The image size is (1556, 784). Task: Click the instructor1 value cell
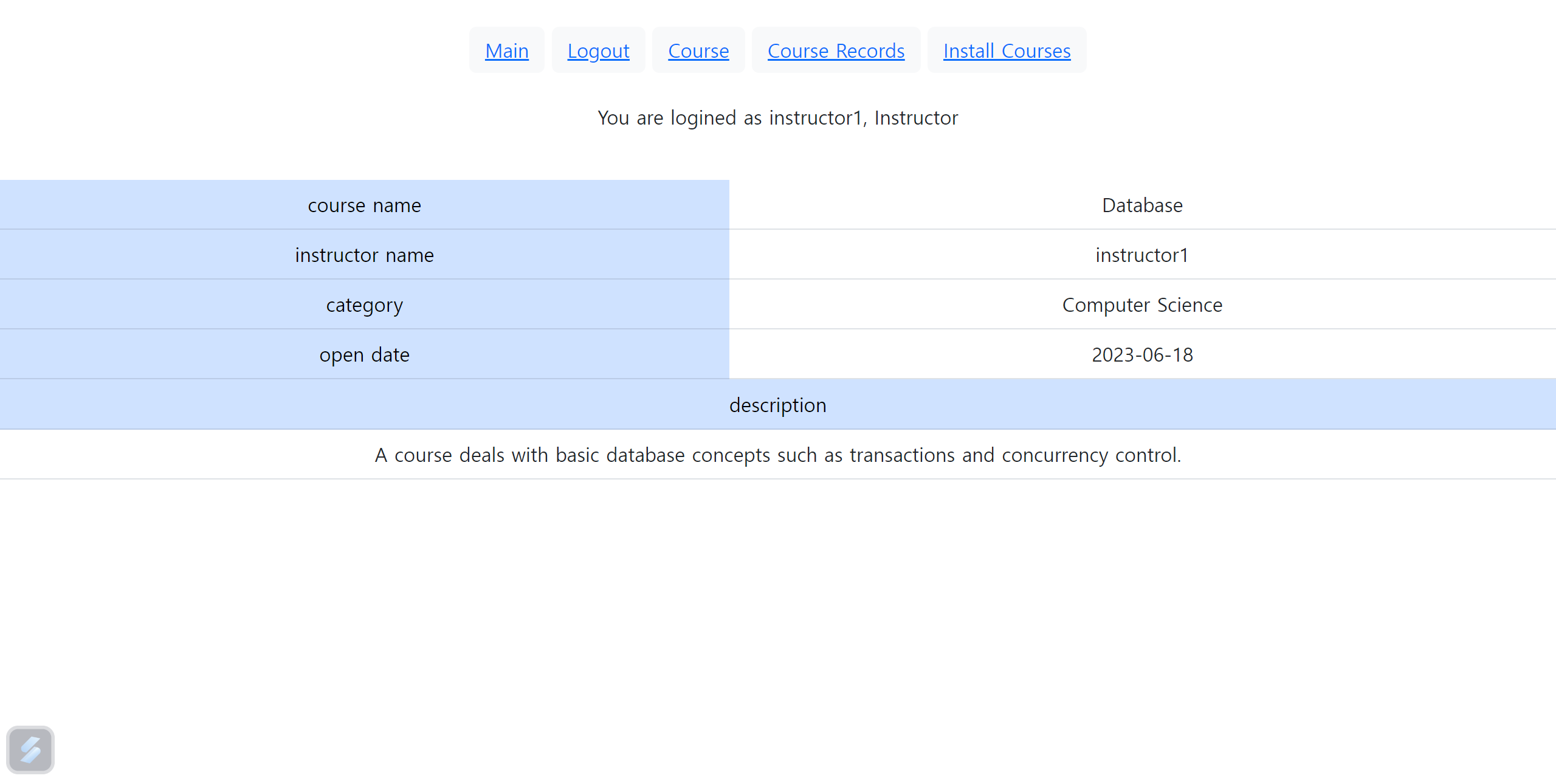coord(1142,255)
